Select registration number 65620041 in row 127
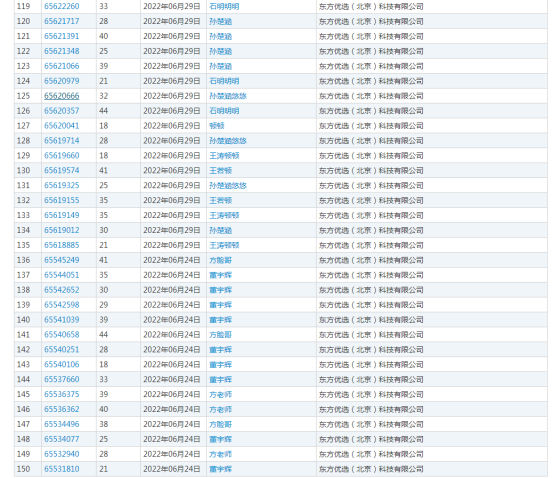This screenshot has height=478, width=554. (61, 126)
